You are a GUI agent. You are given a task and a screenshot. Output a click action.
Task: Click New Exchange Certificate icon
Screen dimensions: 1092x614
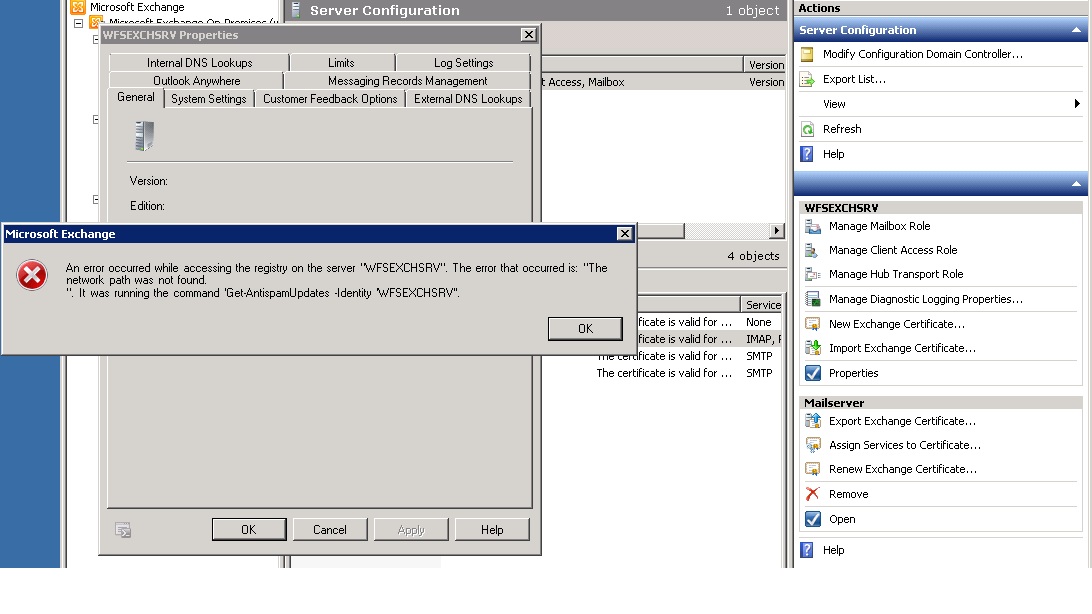(x=813, y=324)
